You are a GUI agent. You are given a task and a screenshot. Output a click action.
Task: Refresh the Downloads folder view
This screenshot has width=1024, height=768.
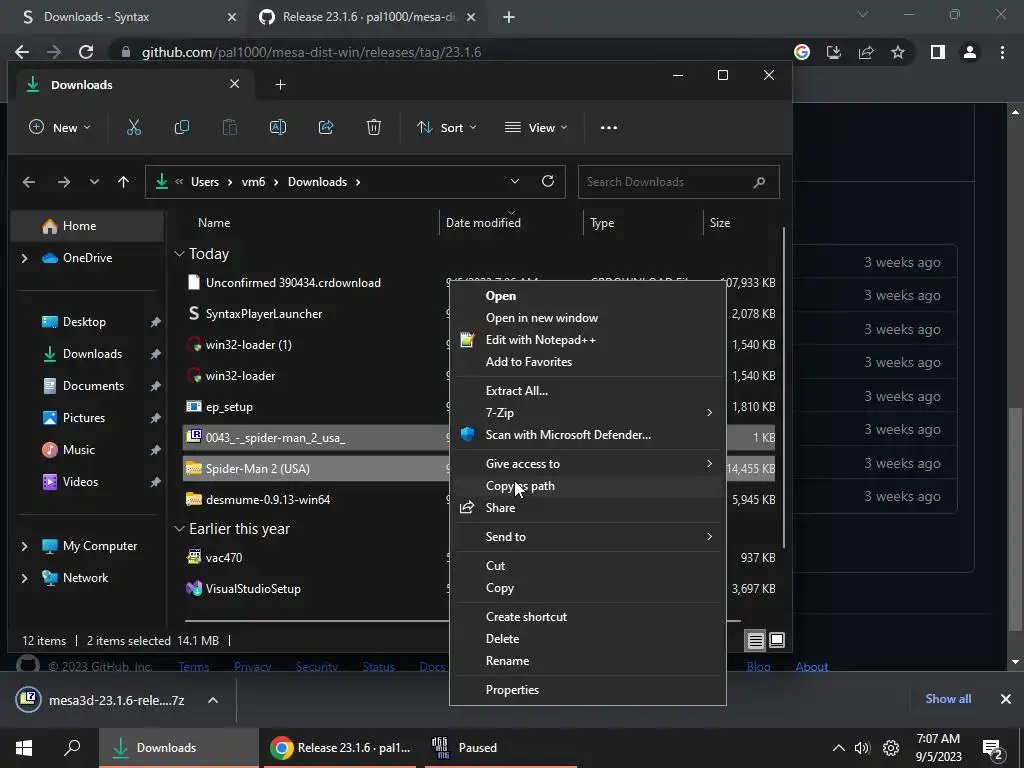pos(548,181)
